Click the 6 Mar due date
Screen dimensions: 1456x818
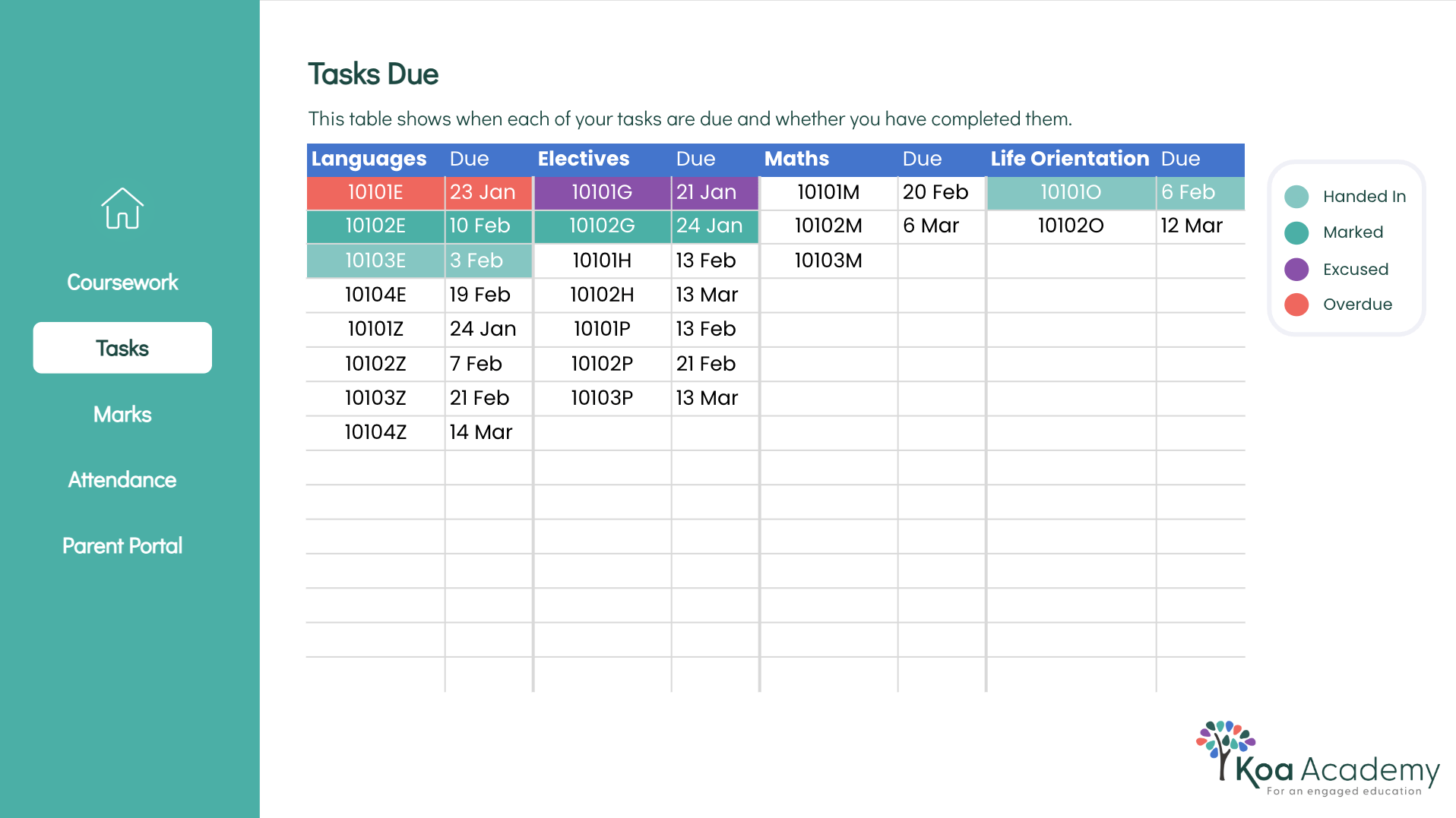point(941,226)
